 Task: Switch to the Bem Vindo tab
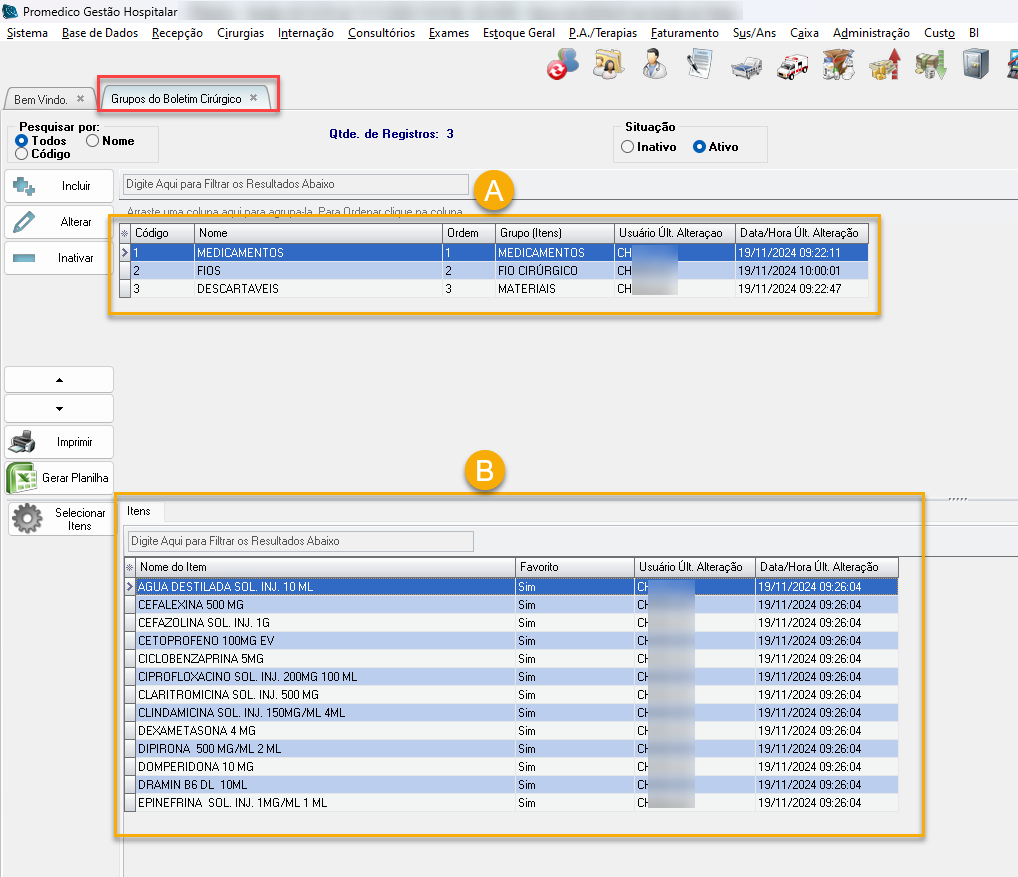pos(40,99)
